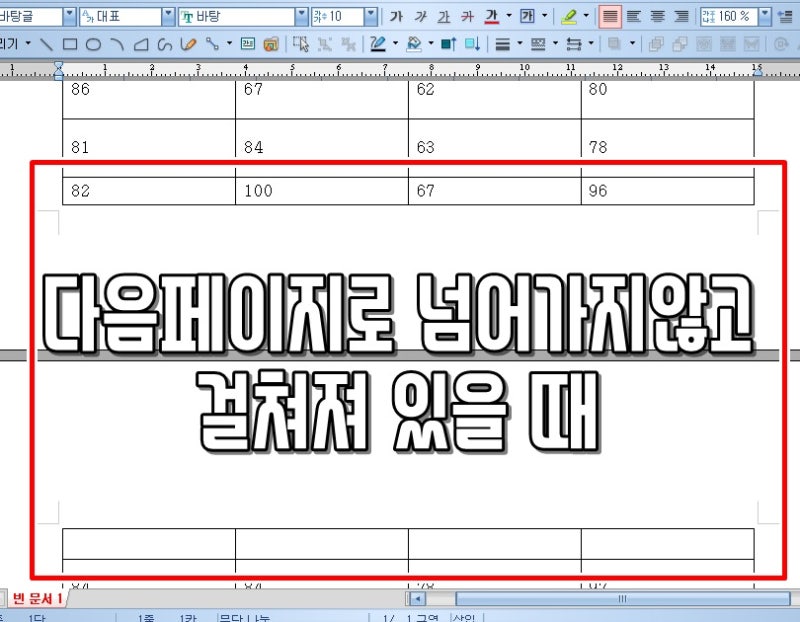Screen dimensions: 800x622
Task: Apply strikethrough to text
Action: coord(467,16)
